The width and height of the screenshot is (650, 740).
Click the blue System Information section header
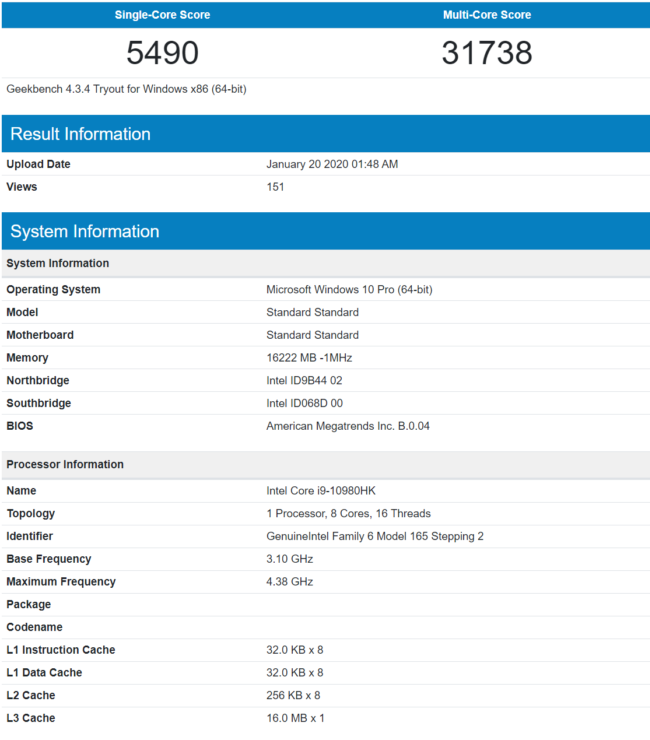(85, 231)
